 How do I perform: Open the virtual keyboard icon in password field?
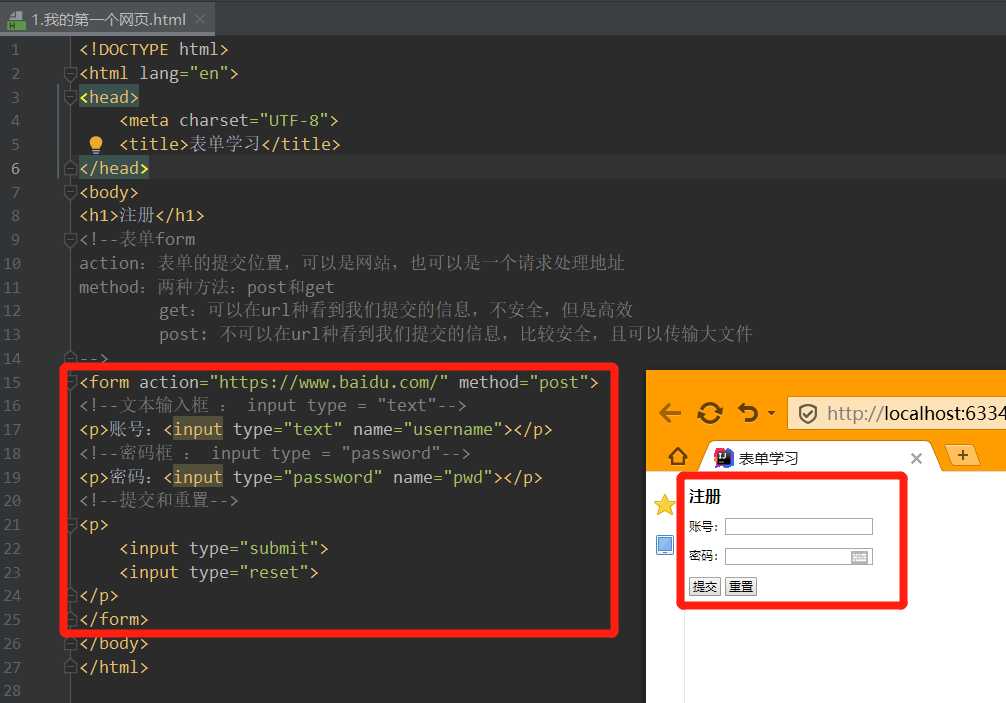859,557
